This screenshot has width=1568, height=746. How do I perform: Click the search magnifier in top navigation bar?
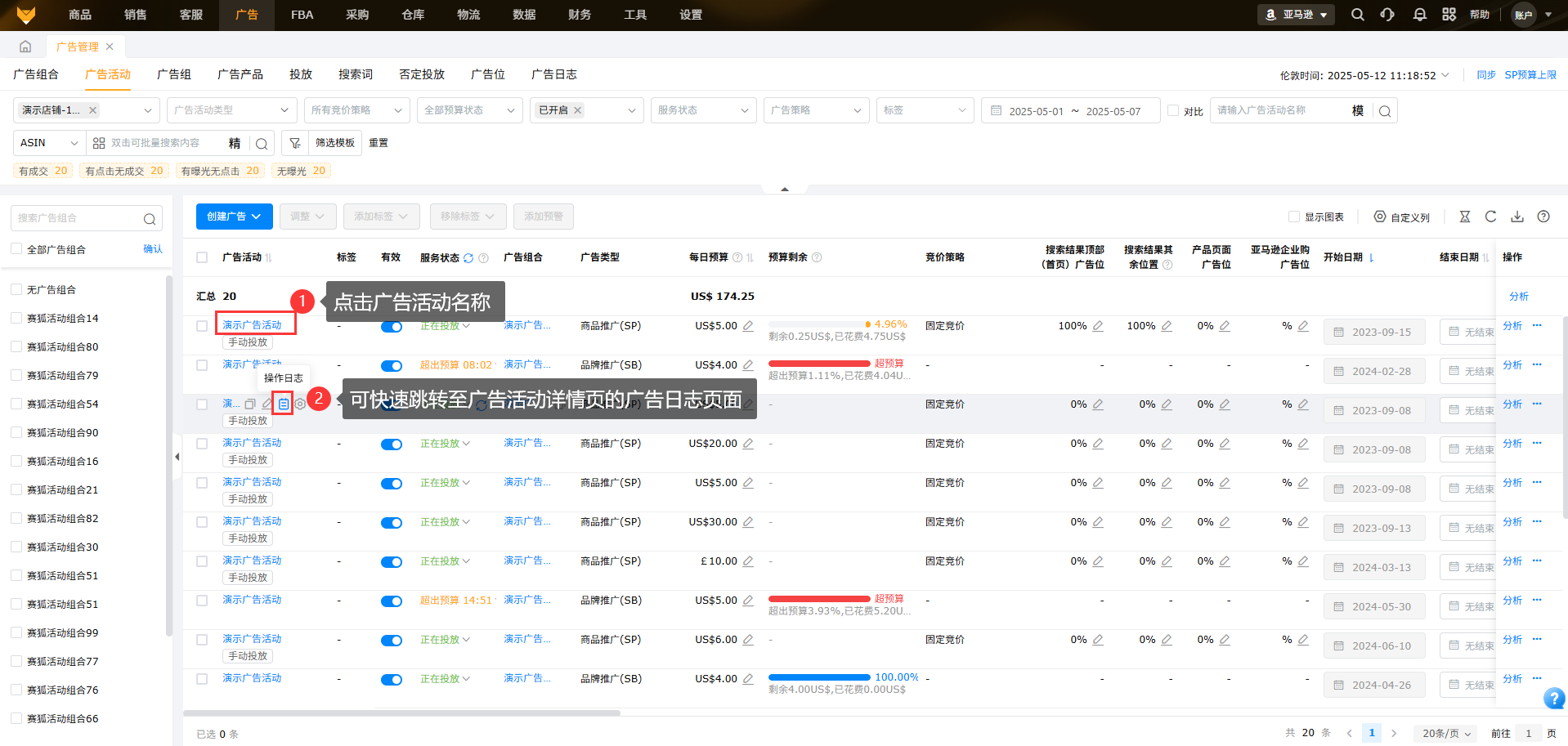pos(1357,15)
